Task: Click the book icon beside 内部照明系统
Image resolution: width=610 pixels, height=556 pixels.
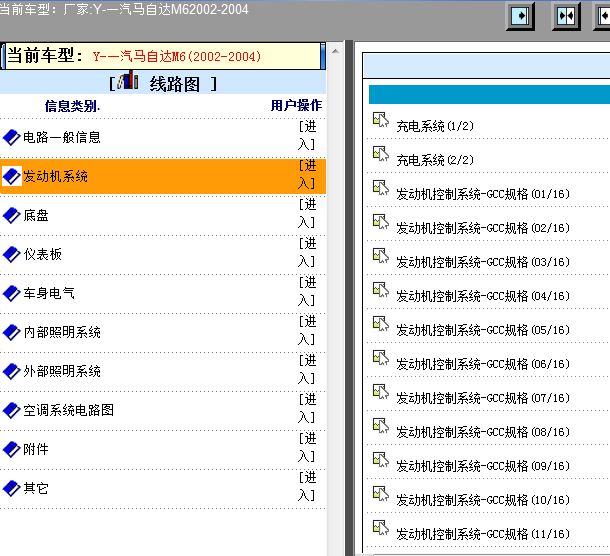Action: 11,332
